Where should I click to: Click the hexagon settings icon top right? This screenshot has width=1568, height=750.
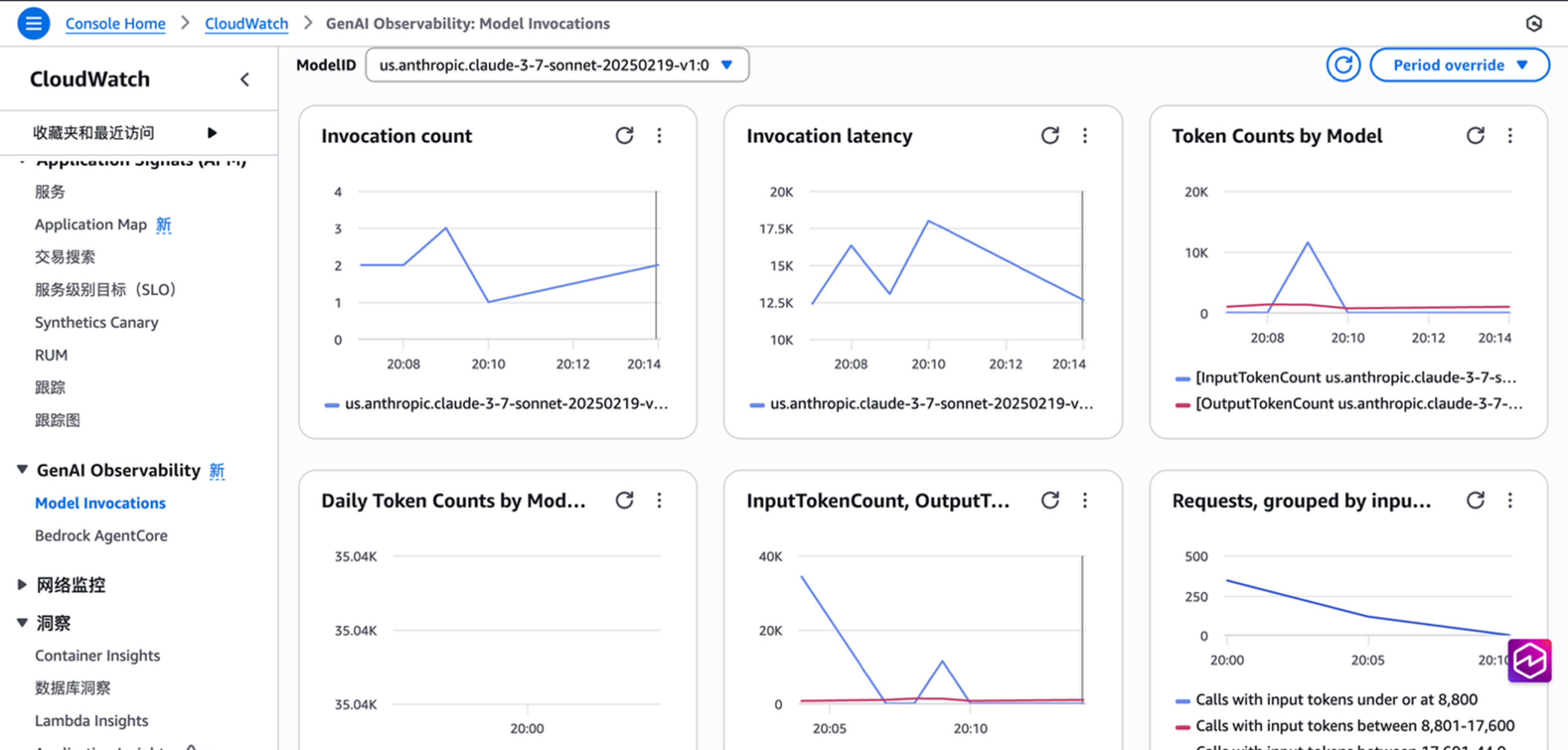pyautogui.click(x=1533, y=23)
